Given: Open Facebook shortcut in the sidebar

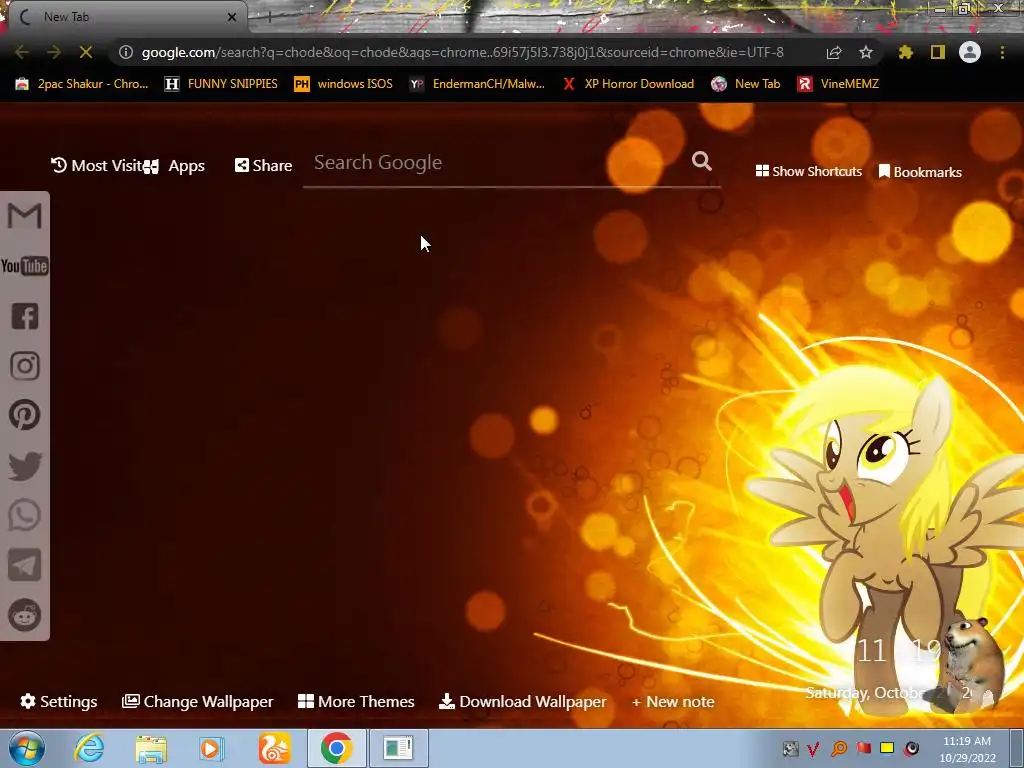Looking at the screenshot, I should coord(25,316).
